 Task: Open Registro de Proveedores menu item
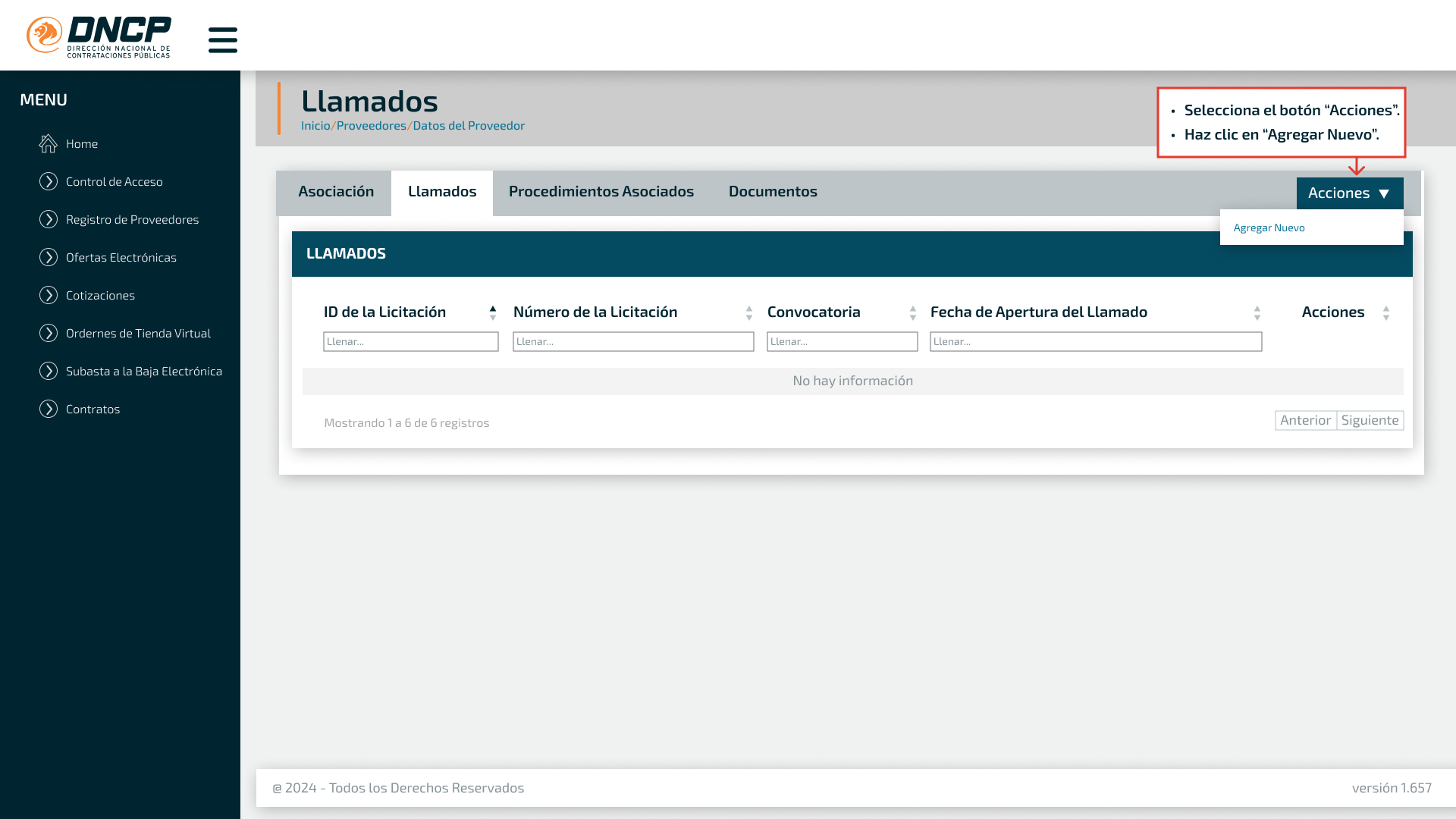(132, 219)
